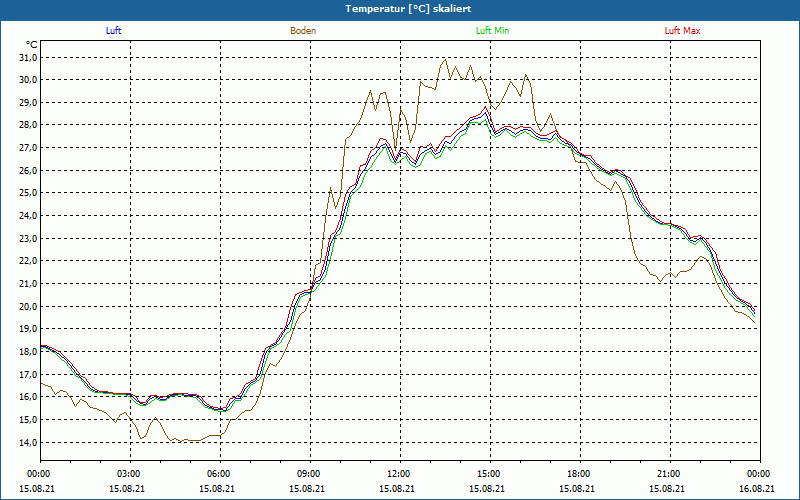
Task: Click the 03:00 time label on the x-axis
Action: tap(131, 474)
